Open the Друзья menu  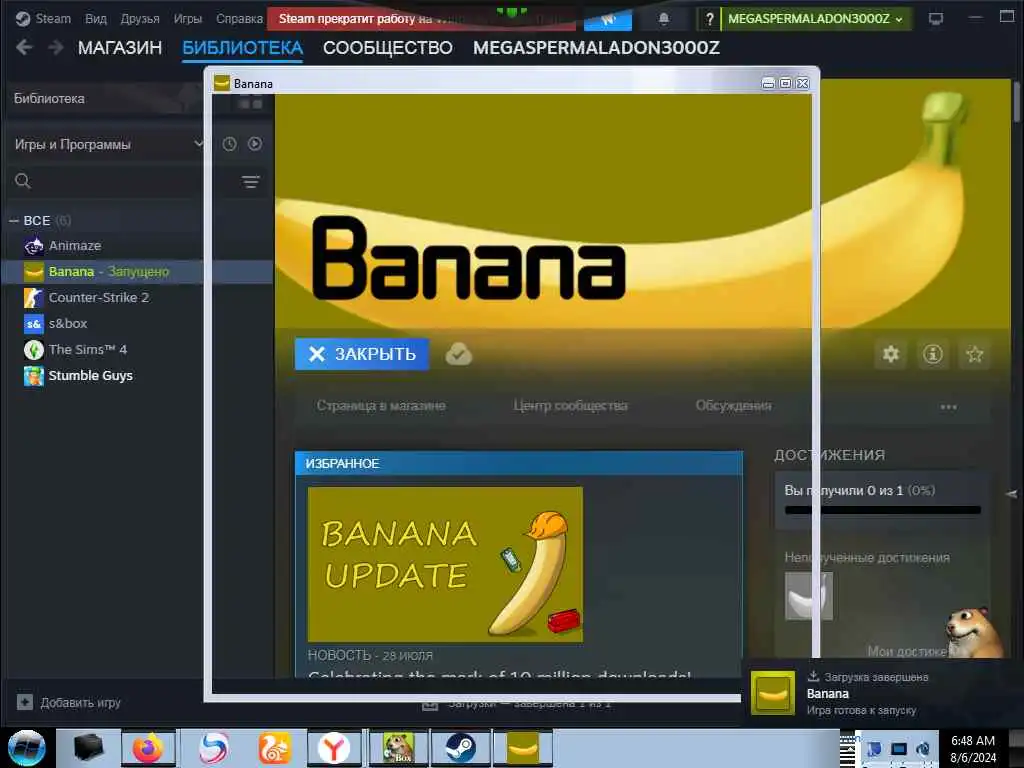click(140, 19)
